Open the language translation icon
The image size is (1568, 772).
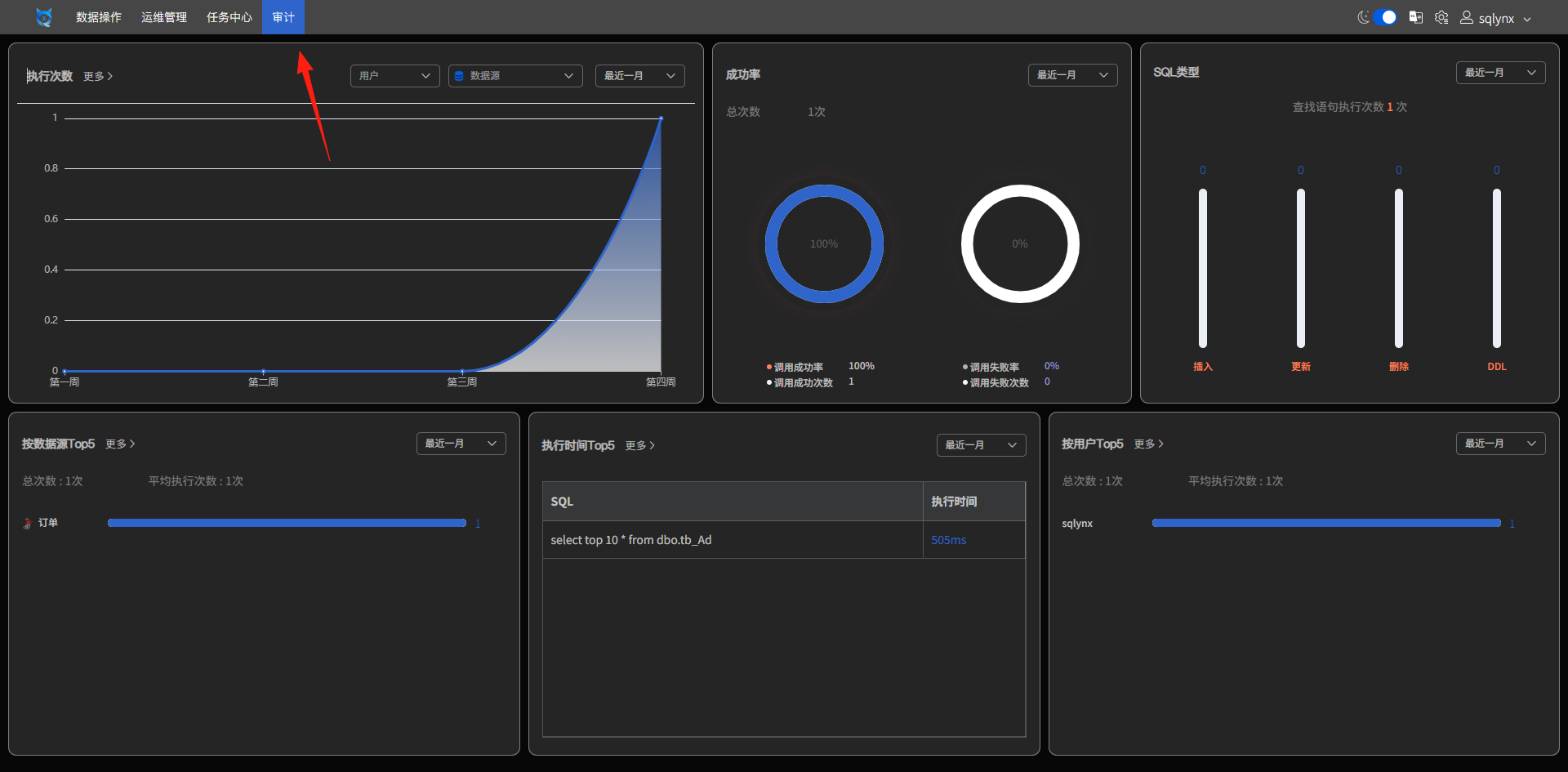(1416, 17)
